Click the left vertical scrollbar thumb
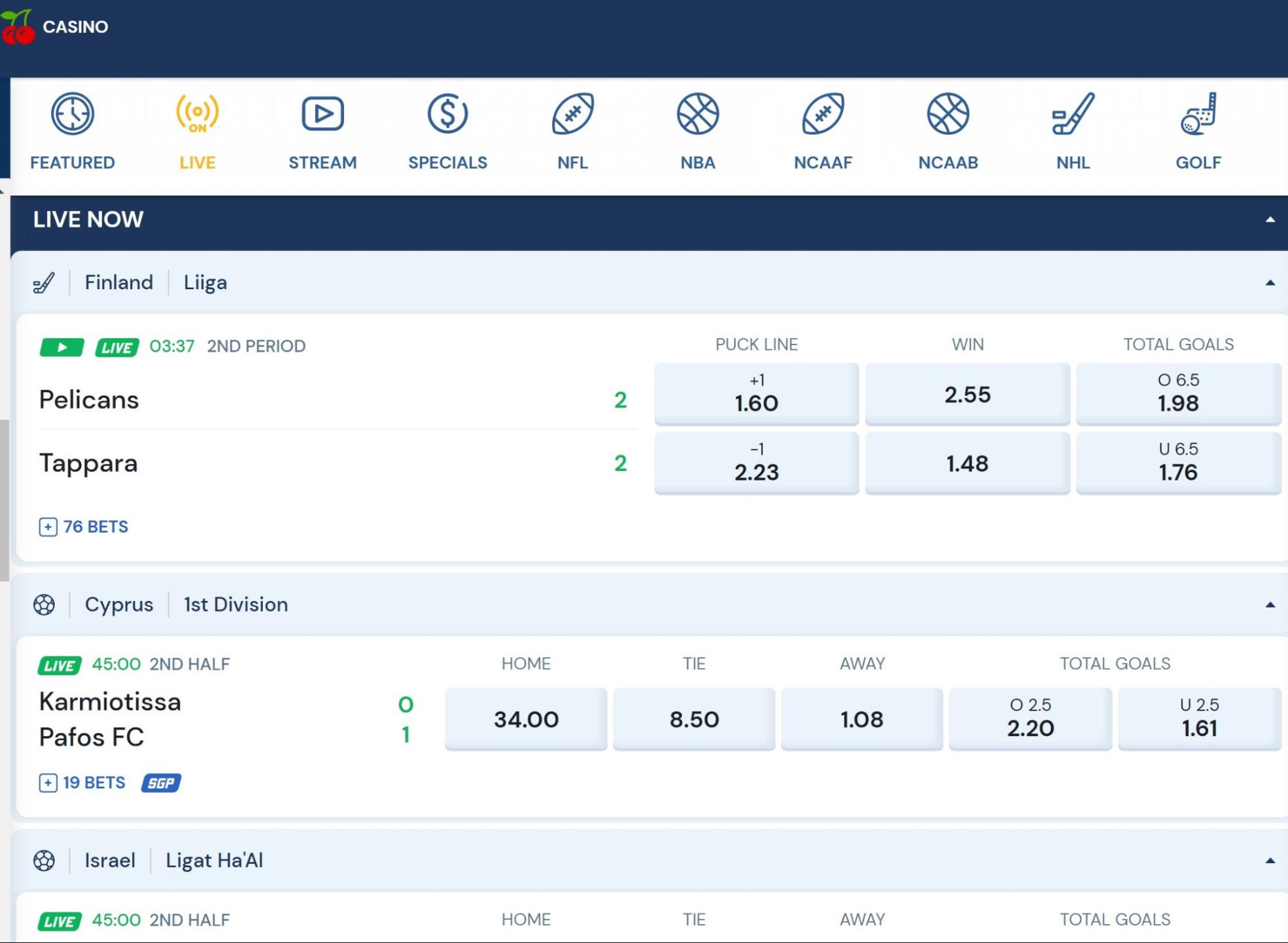Viewport: 1288px width, 943px height. pos(5,500)
